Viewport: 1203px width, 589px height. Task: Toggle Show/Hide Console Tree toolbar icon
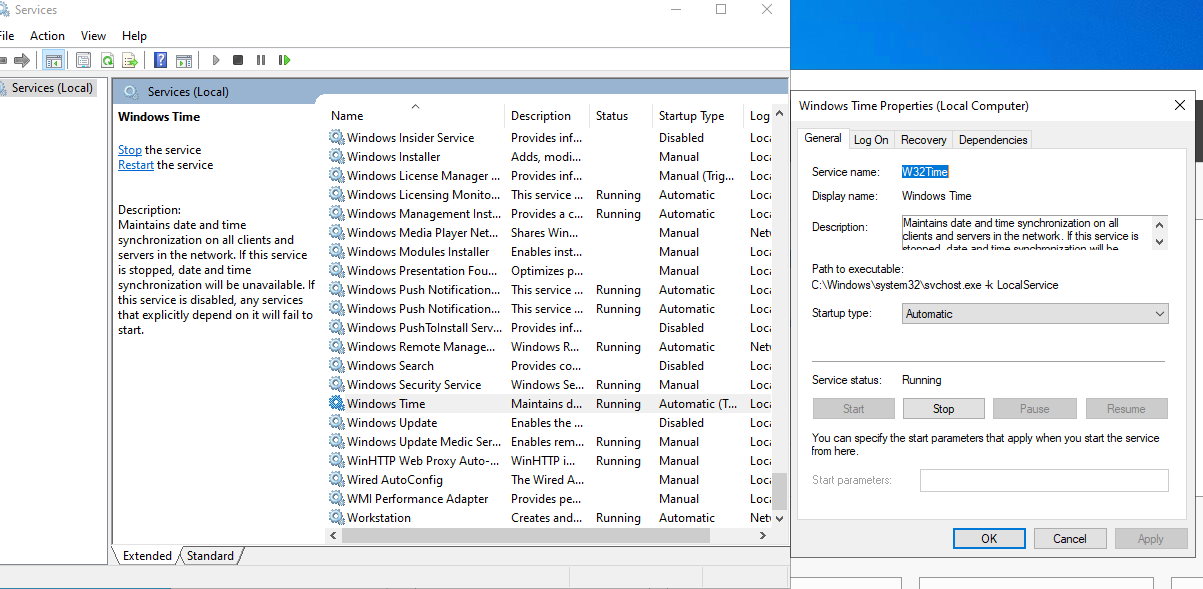(x=54, y=60)
